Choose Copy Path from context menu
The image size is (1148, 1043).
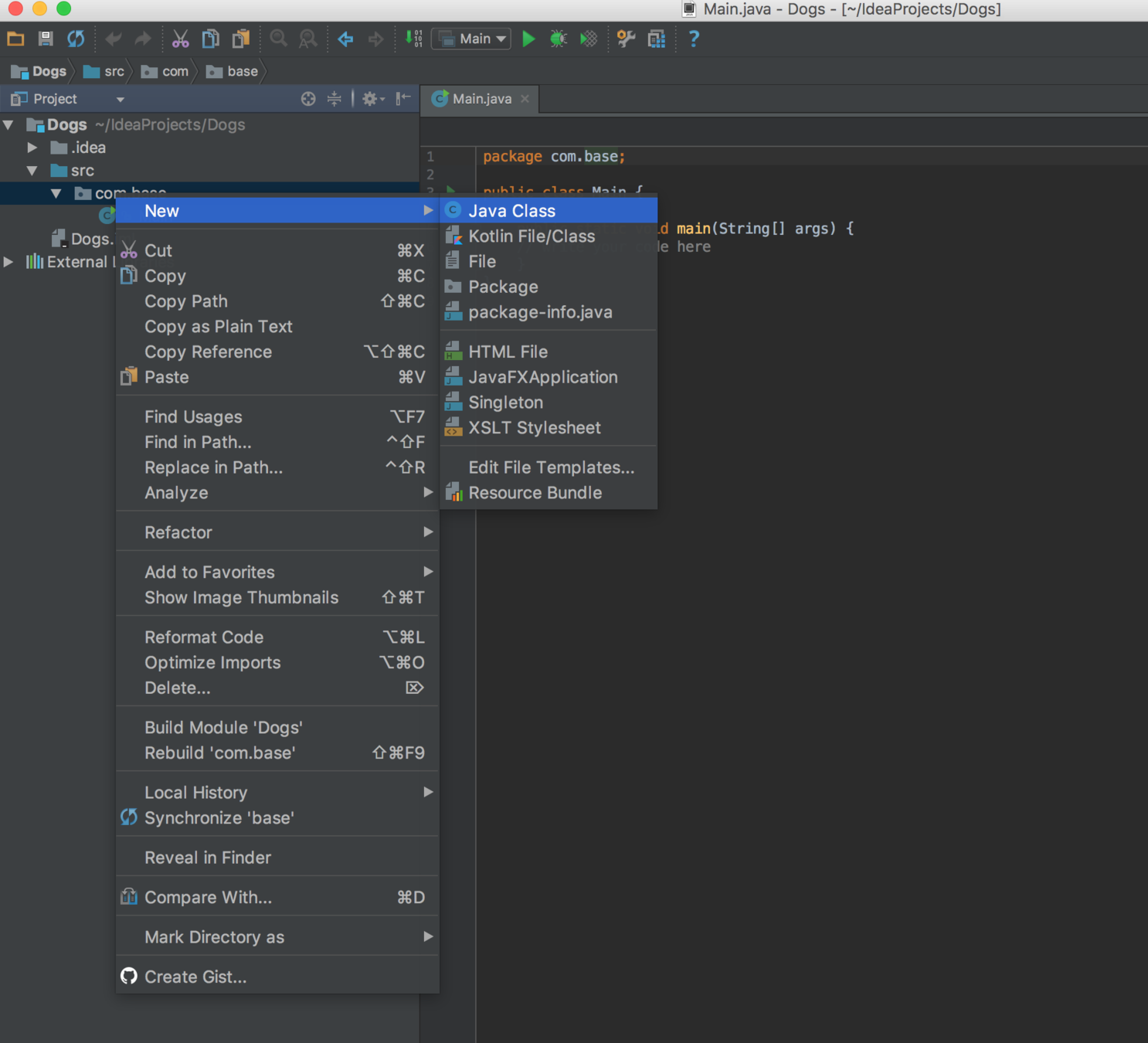pyautogui.click(x=277, y=301)
